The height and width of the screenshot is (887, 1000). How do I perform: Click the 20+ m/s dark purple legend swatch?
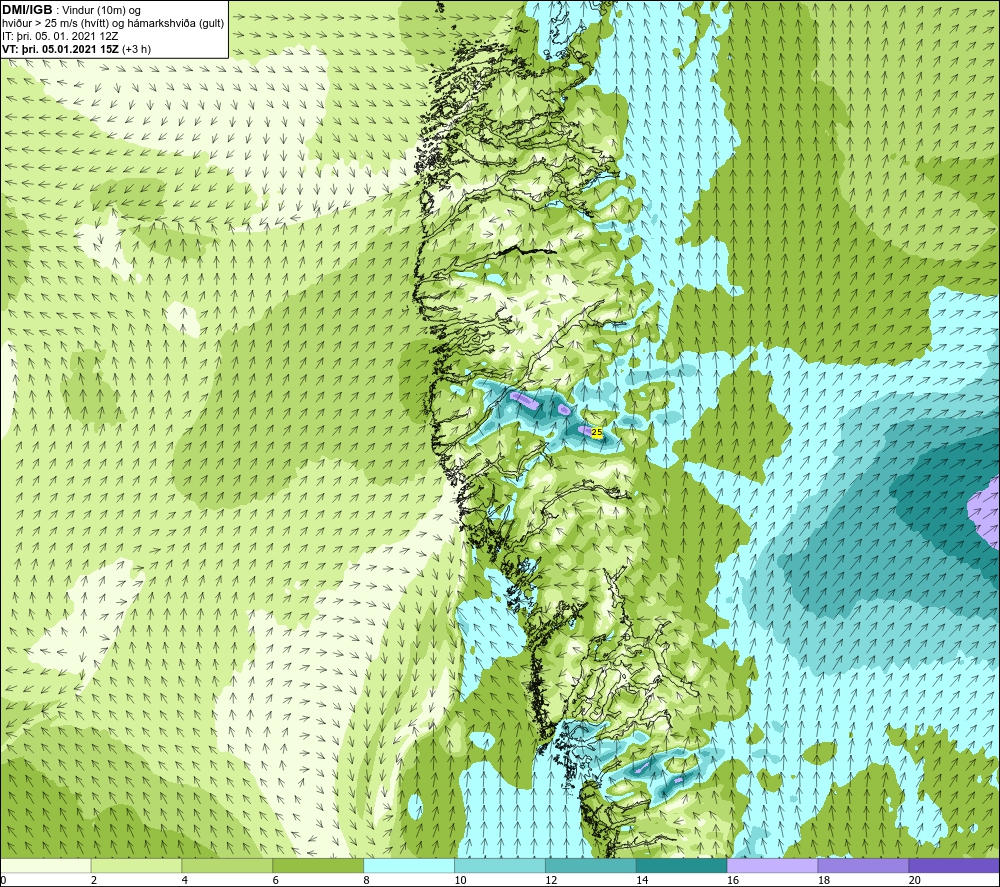[954, 865]
